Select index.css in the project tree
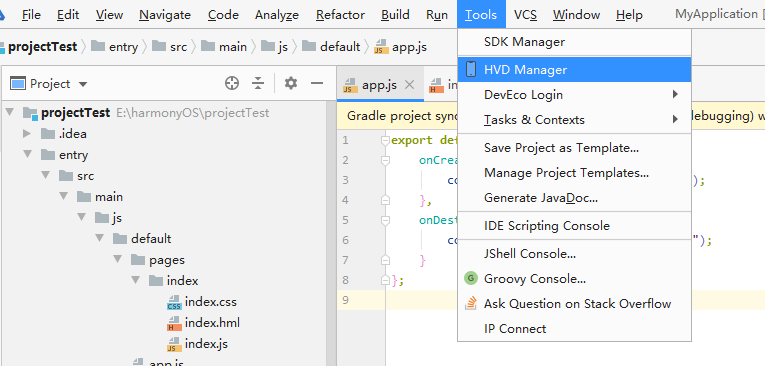The height and width of the screenshot is (366, 765). click(211, 302)
